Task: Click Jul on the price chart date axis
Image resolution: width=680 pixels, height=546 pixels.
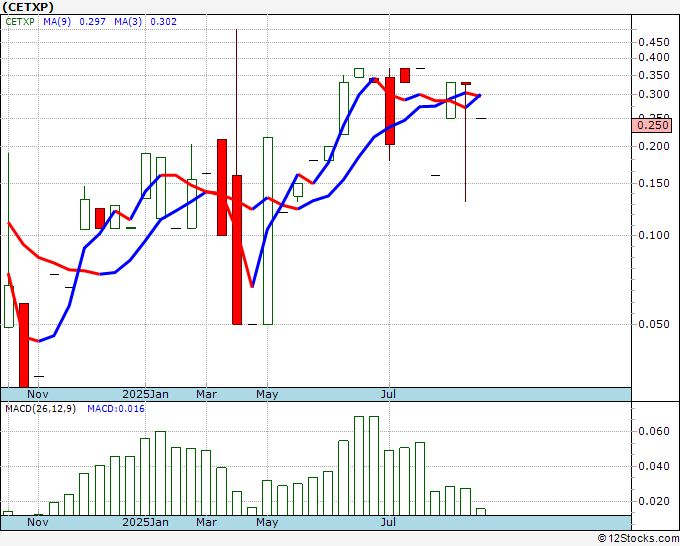Action: (389, 394)
